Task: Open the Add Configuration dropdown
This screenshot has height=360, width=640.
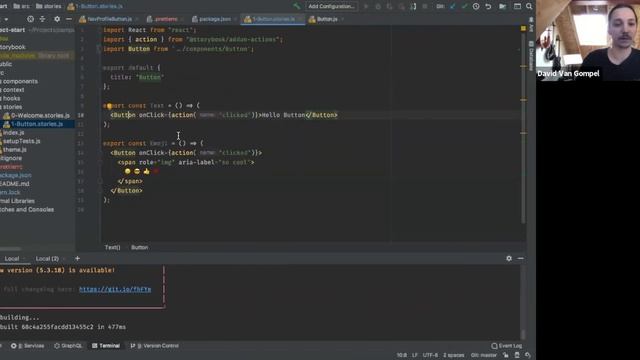Action: 331,6
